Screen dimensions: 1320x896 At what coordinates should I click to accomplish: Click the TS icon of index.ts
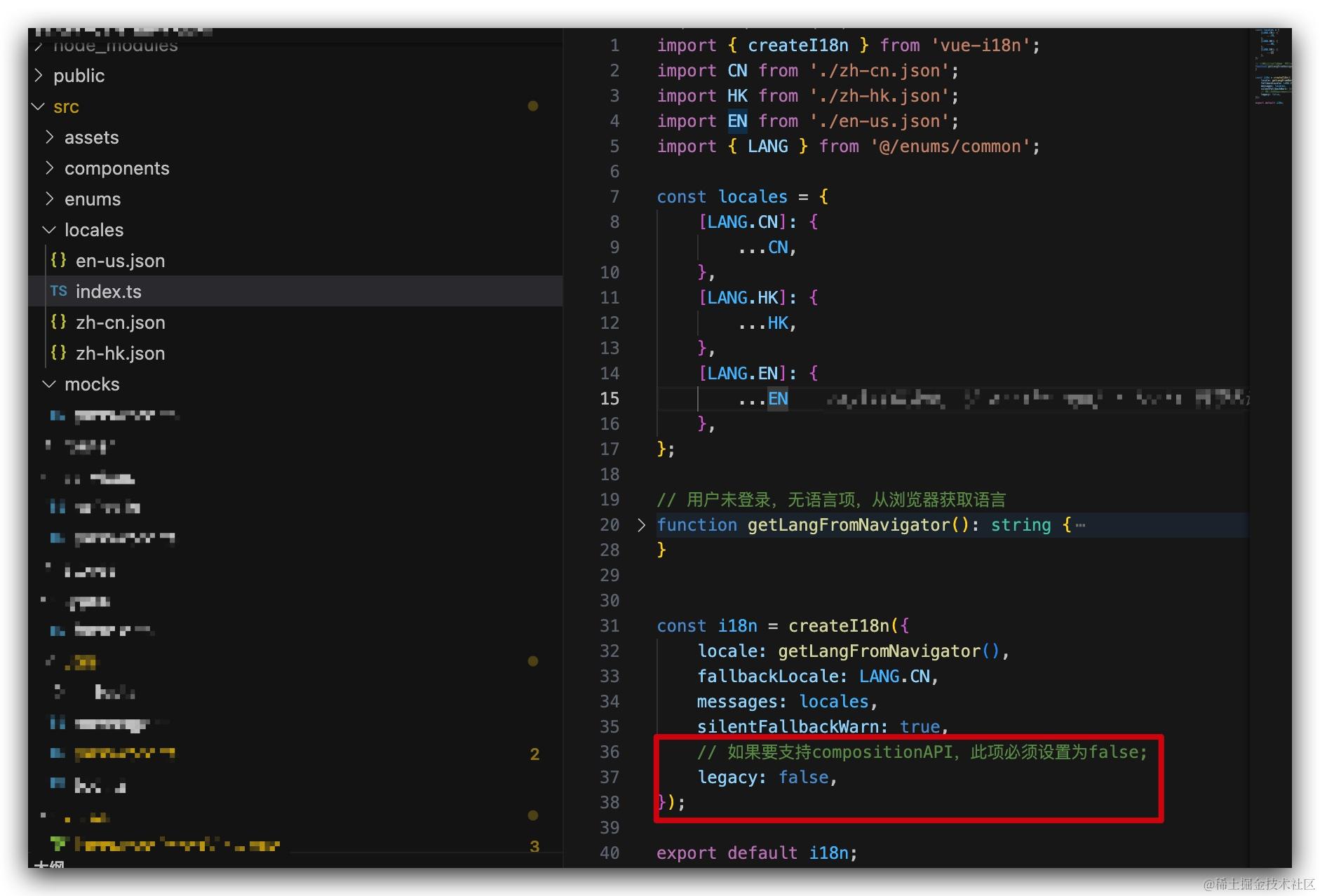(59, 291)
